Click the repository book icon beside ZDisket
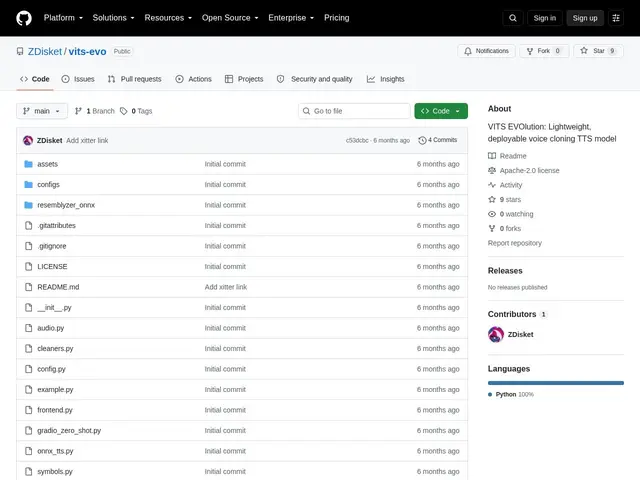The height and width of the screenshot is (480, 640). (x=20, y=51)
